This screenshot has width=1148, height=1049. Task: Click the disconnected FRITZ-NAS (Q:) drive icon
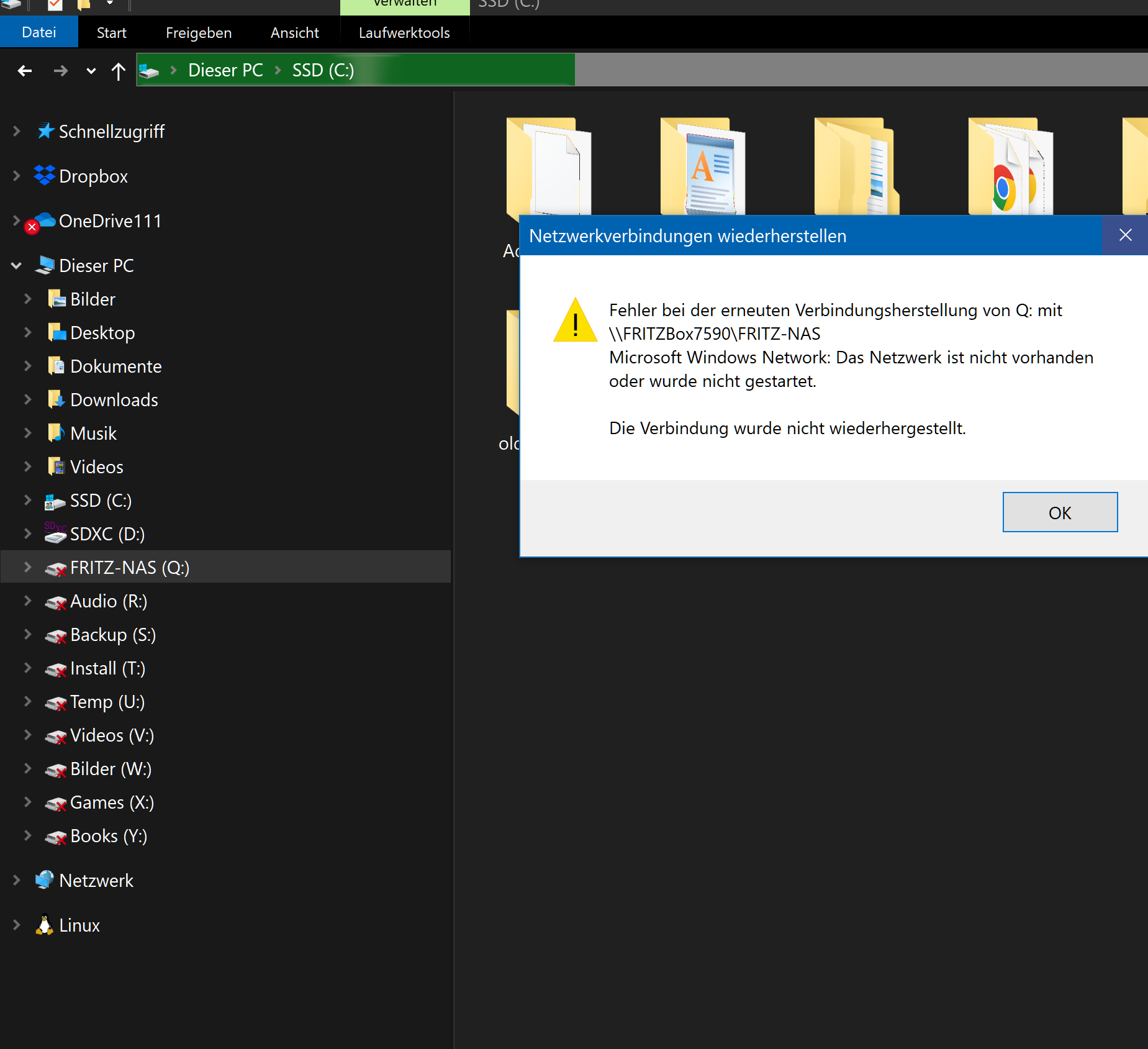click(56, 568)
